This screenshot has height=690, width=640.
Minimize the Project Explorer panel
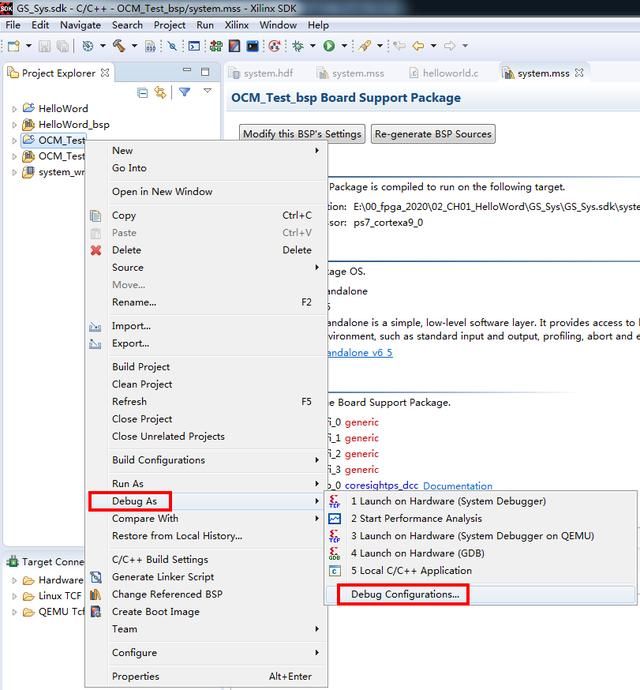click(x=187, y=70)
